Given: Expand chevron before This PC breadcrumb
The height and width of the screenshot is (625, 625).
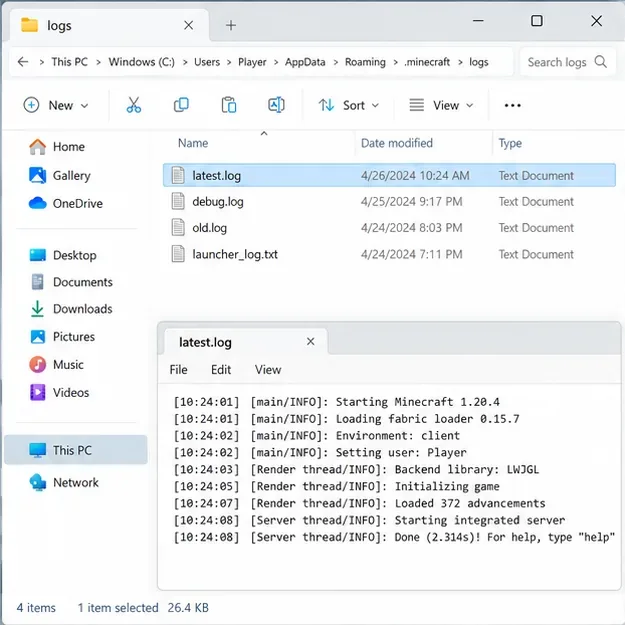Looking at the screenshot, I should 41,62.
